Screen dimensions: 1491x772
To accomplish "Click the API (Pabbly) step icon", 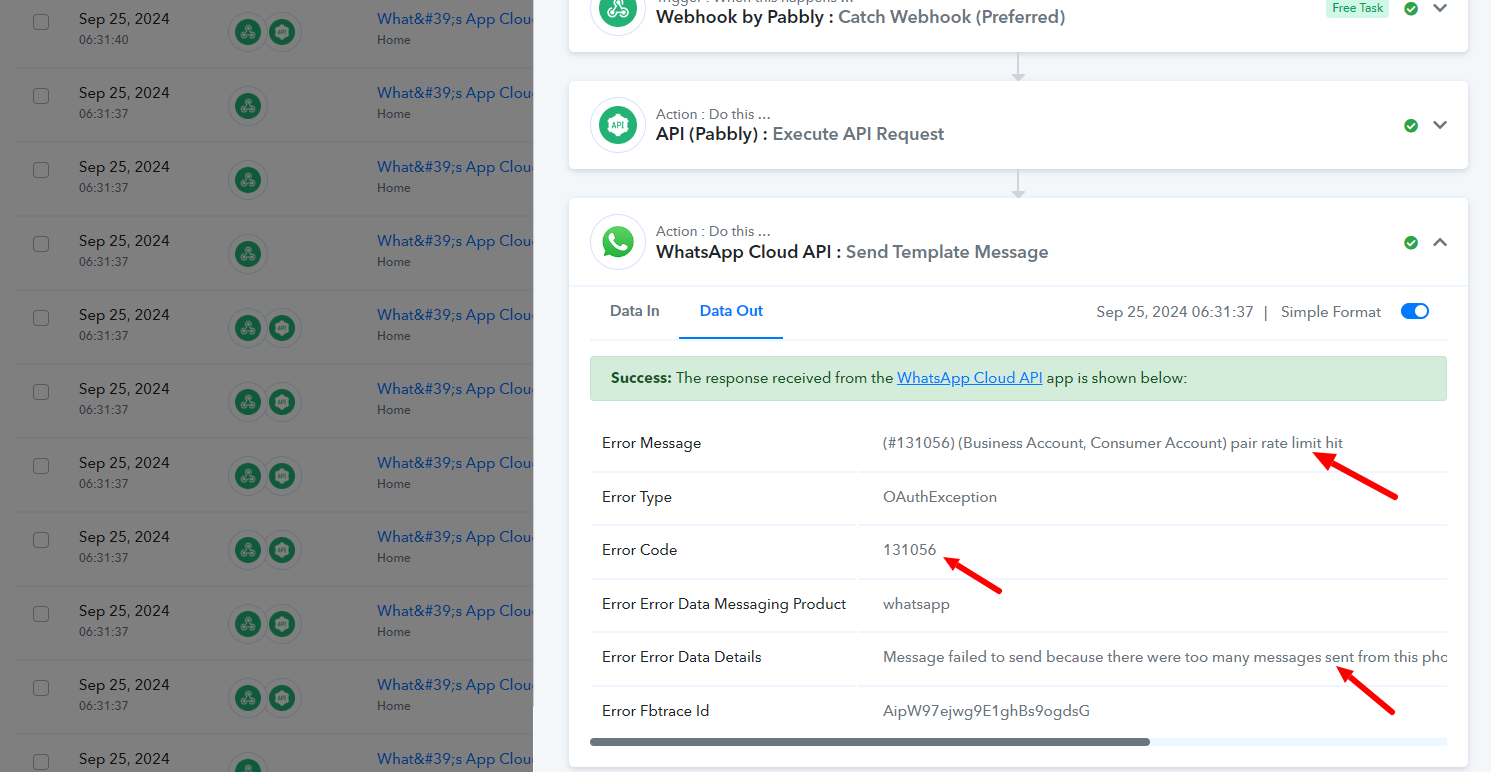I will (x=618, y=125).
